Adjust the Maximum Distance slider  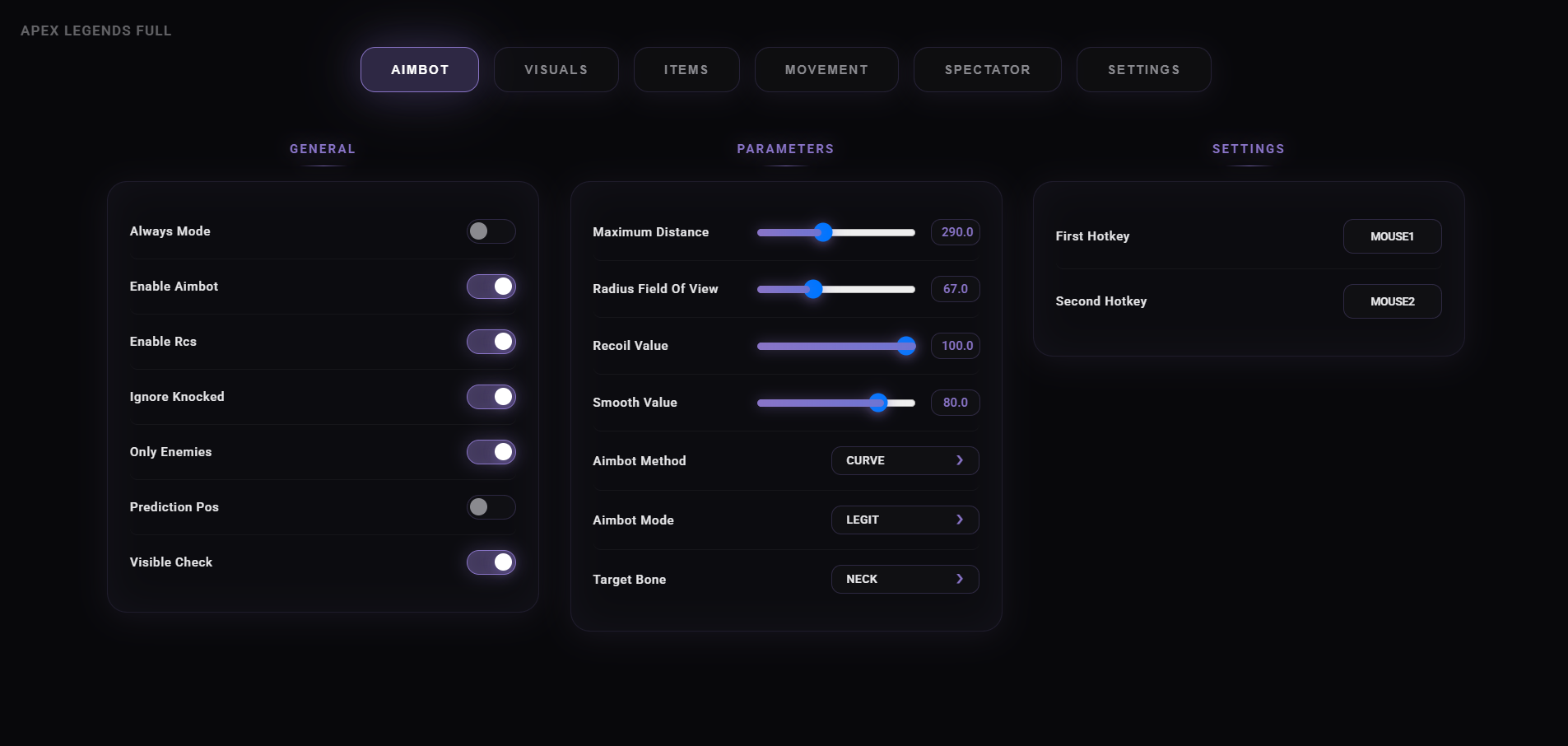click(x=836, y=232)
